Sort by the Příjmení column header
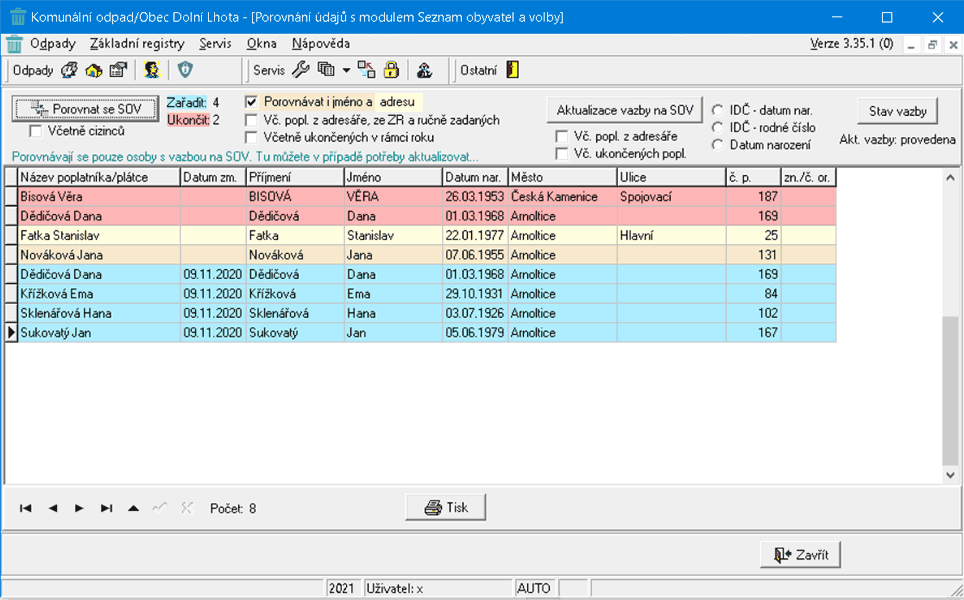 [293, 177]
